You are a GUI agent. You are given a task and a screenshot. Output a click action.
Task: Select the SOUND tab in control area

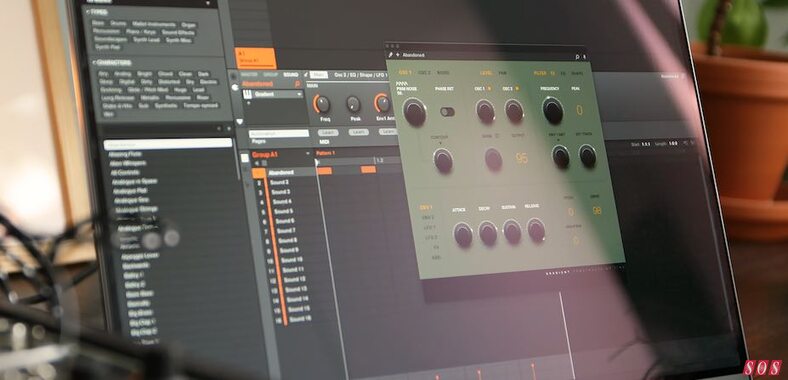tap(290, 74)
